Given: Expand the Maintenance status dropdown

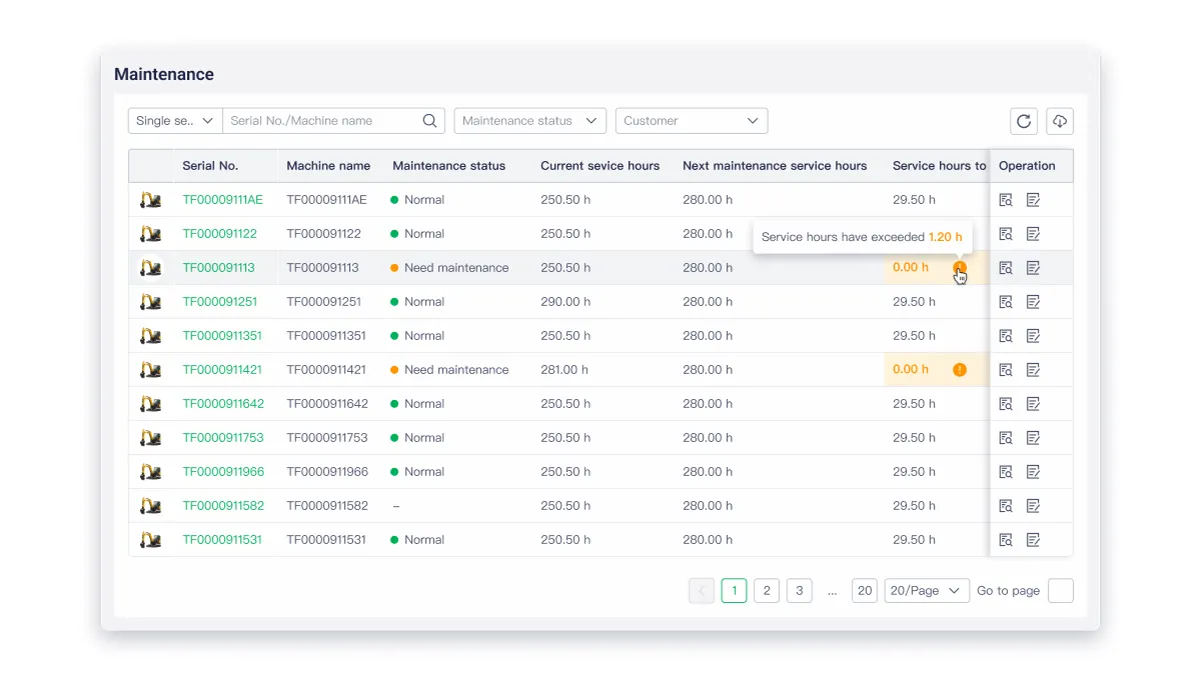Looking at the screenshot, I should point(530,121).
